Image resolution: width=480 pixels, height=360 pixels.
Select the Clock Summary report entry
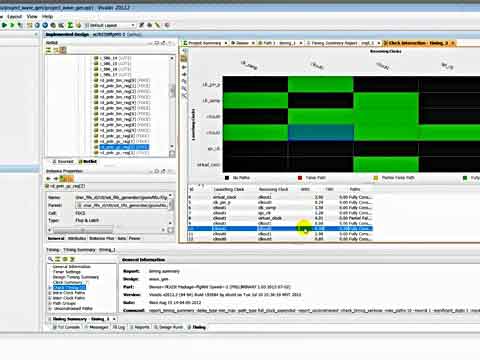[67, 282]
